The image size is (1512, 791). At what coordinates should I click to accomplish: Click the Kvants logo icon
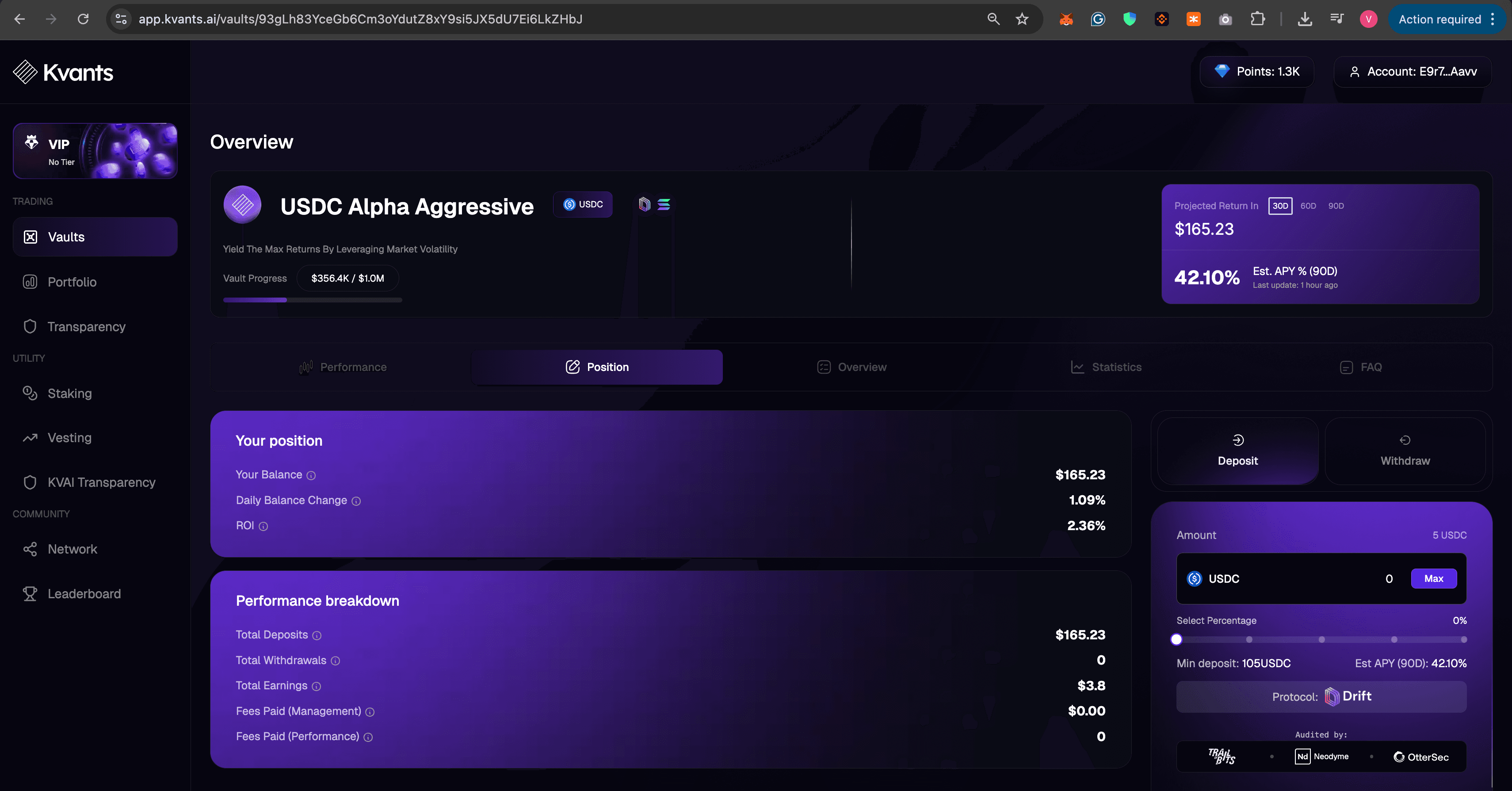point(25,72)
